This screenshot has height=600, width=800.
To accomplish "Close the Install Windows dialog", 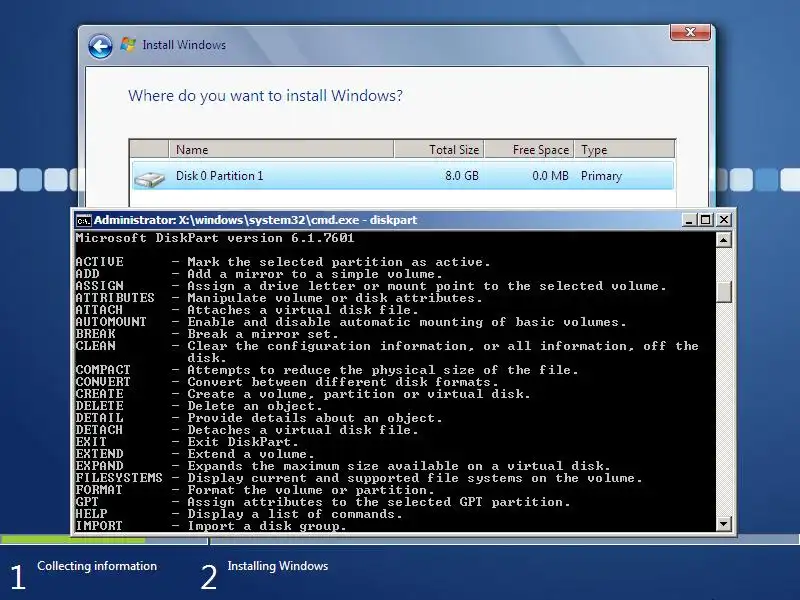I will (x=690, y=32).
